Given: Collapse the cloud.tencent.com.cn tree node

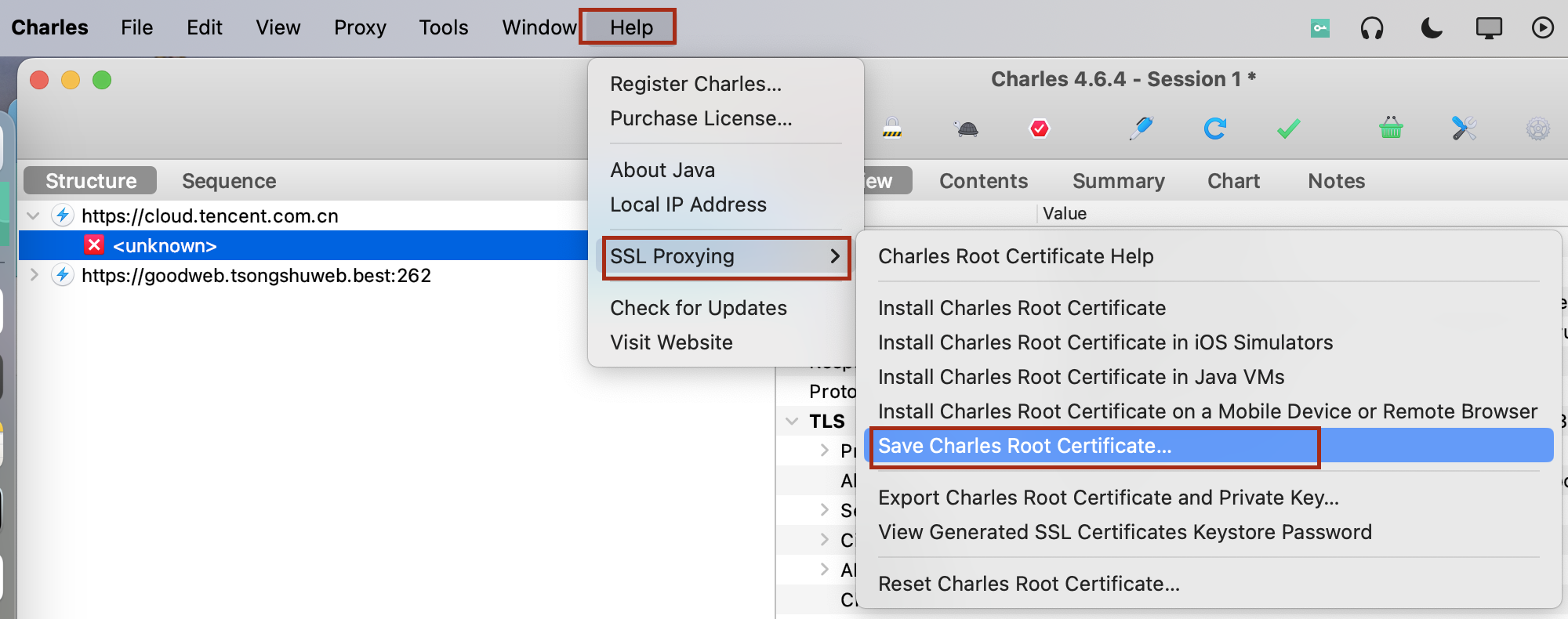Looking at the screenshot, I should pos(34,215).
